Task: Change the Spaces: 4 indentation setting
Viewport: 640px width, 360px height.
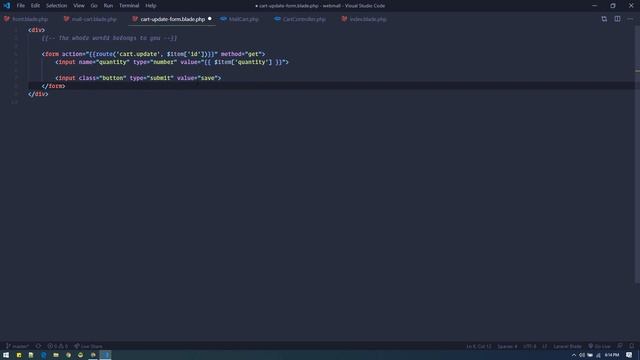Action: pyautogui.click(x=507, y=346)
